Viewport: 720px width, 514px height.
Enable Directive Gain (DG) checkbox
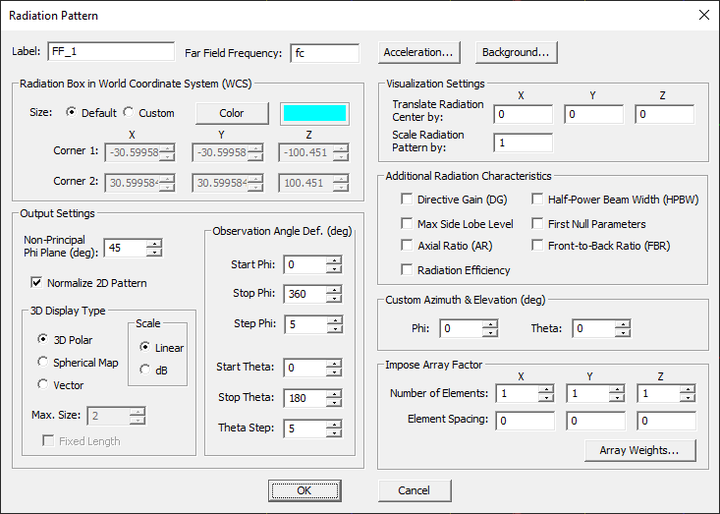coord(407,200)
